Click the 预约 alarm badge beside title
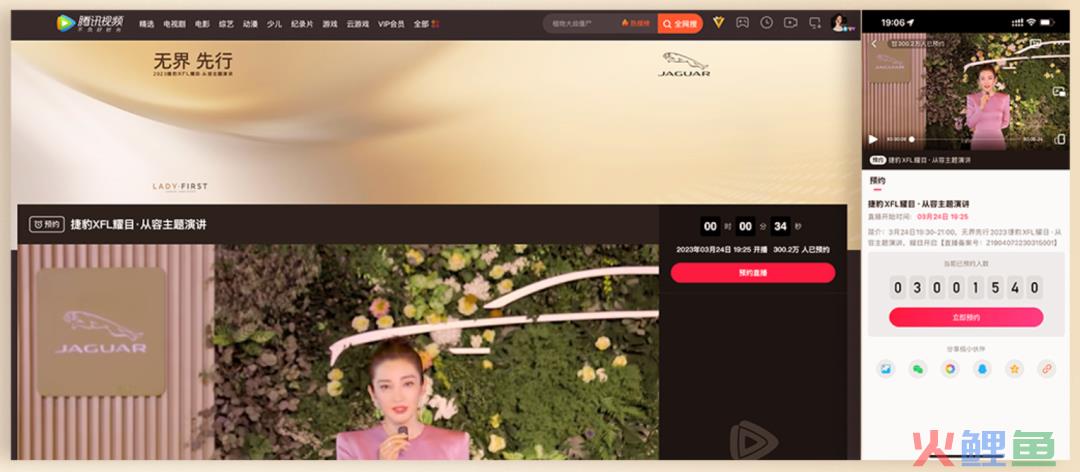The image size is (1080, 472). [47, 225]
